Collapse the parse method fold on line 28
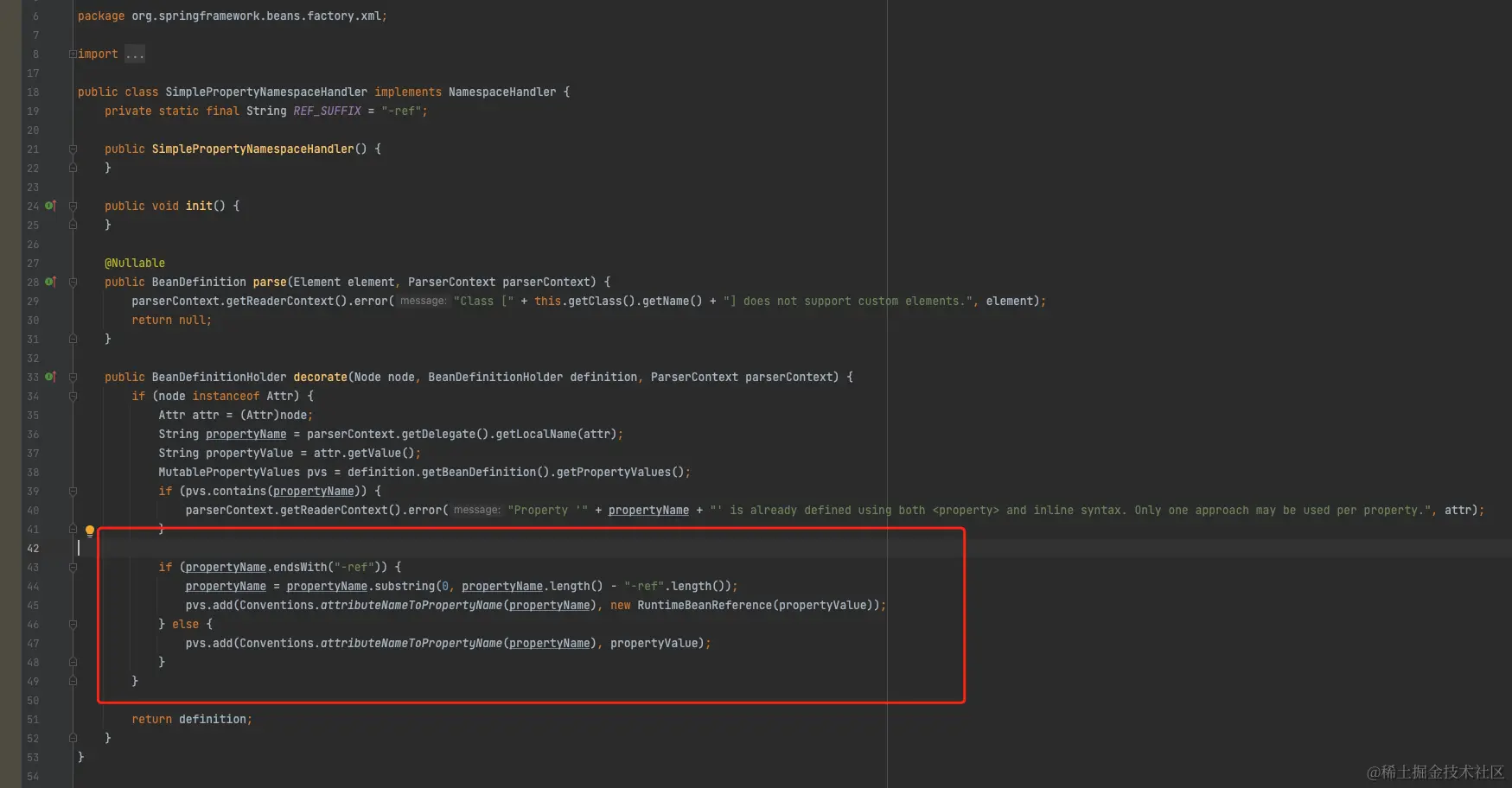This screenshot has height=788, width=1512. pos(73,282)
